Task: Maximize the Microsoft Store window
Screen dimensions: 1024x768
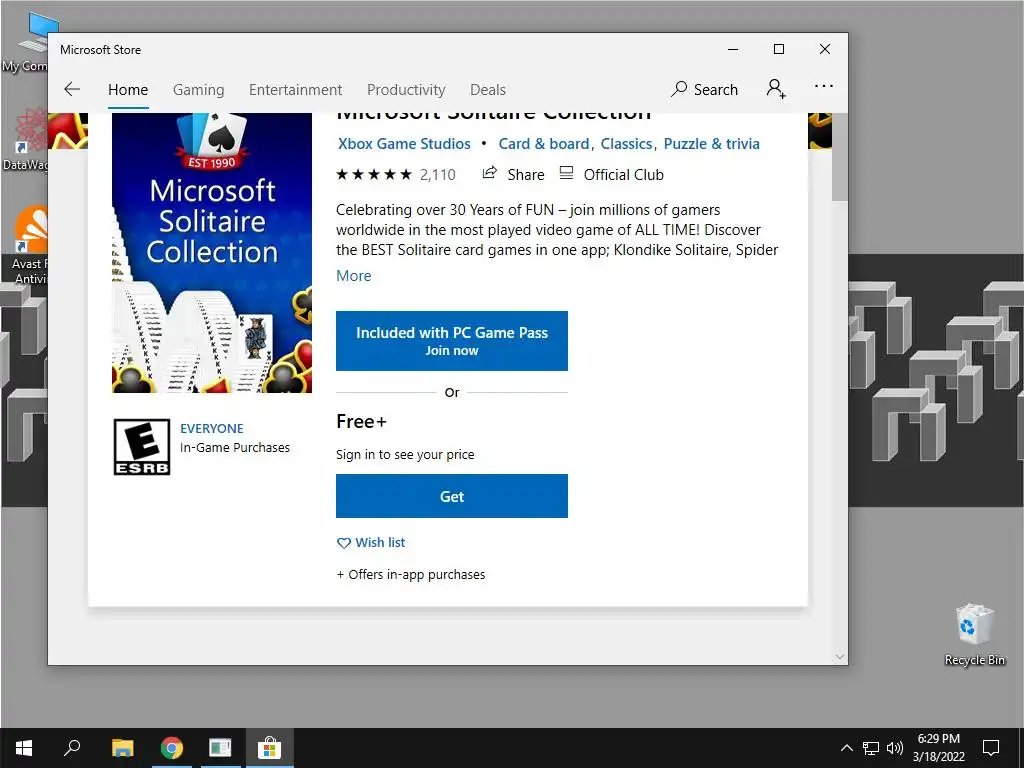Action: pyautogui.click(x=778, y=49)
